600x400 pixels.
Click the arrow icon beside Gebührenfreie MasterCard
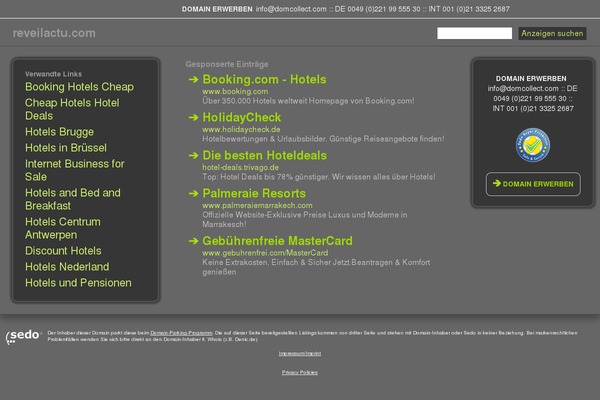[194, 241]
